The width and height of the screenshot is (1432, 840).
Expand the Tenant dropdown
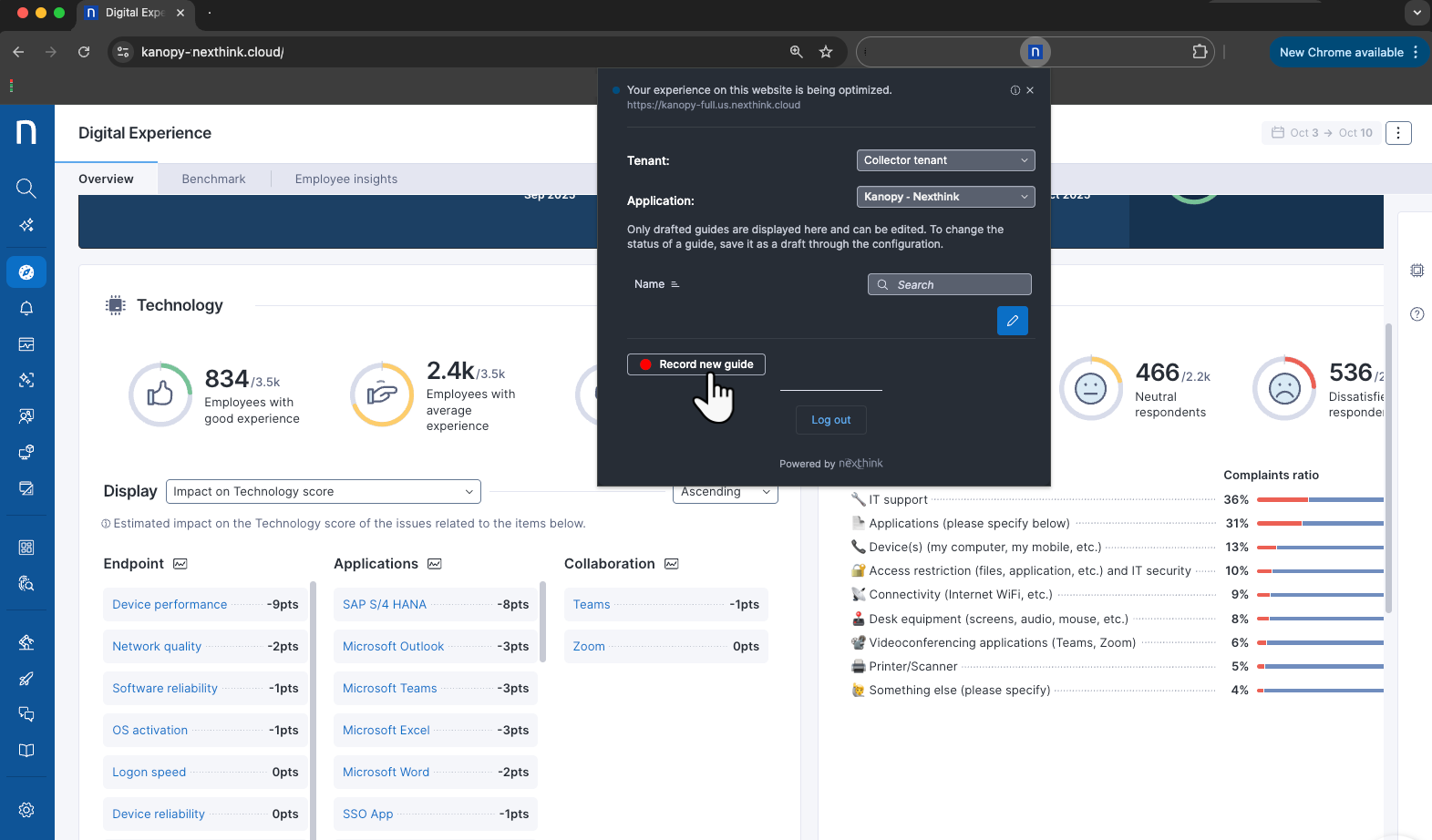[x=945, y=160]
